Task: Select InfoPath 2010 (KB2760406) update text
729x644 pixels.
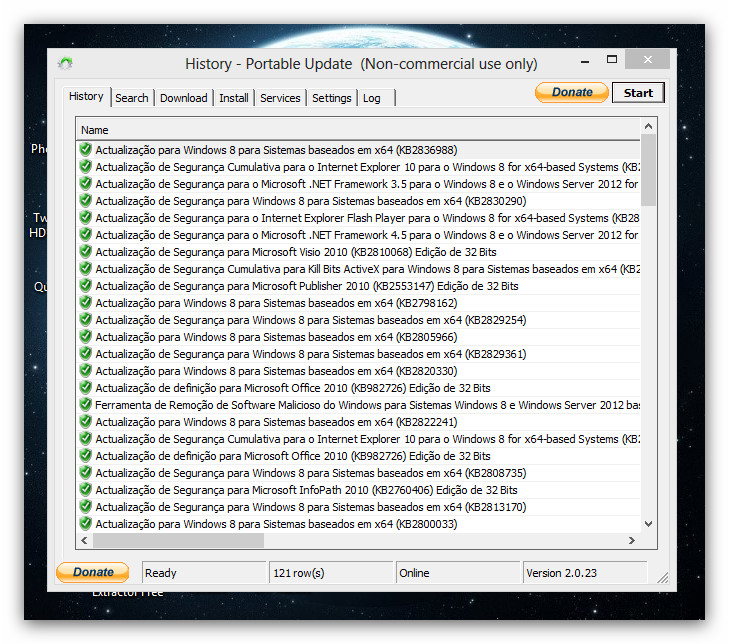Action: 306,490
